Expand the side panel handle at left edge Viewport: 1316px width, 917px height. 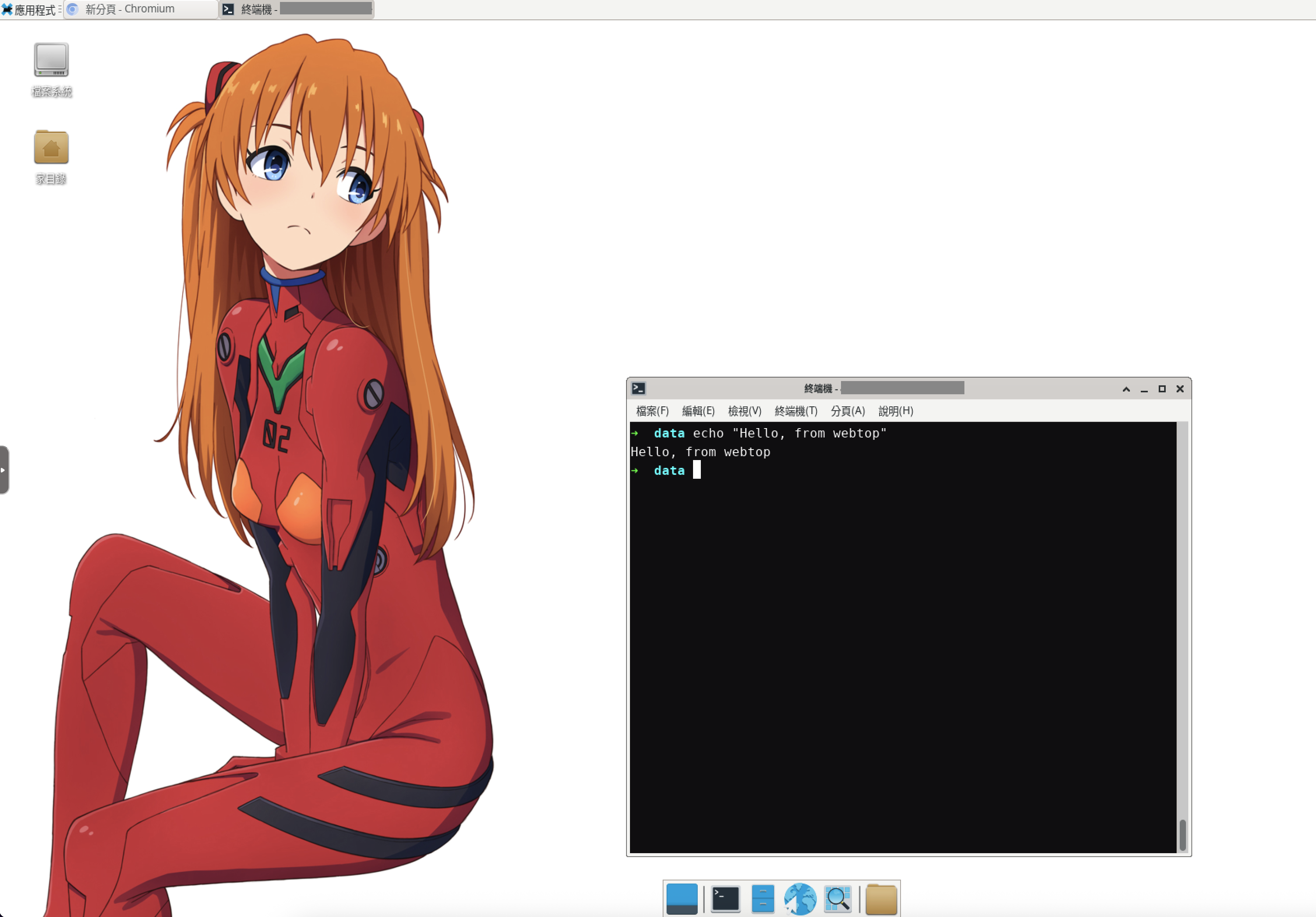pyautogui.click(x=4, y=470)
